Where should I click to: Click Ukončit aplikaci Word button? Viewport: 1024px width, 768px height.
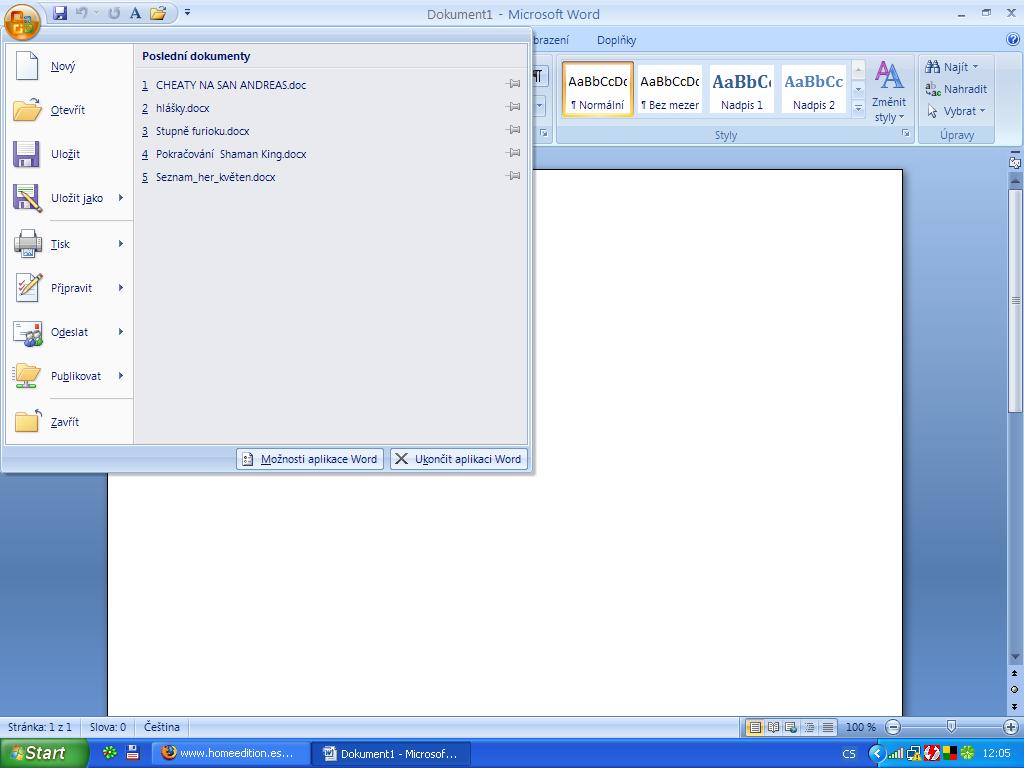click(458, 459)
